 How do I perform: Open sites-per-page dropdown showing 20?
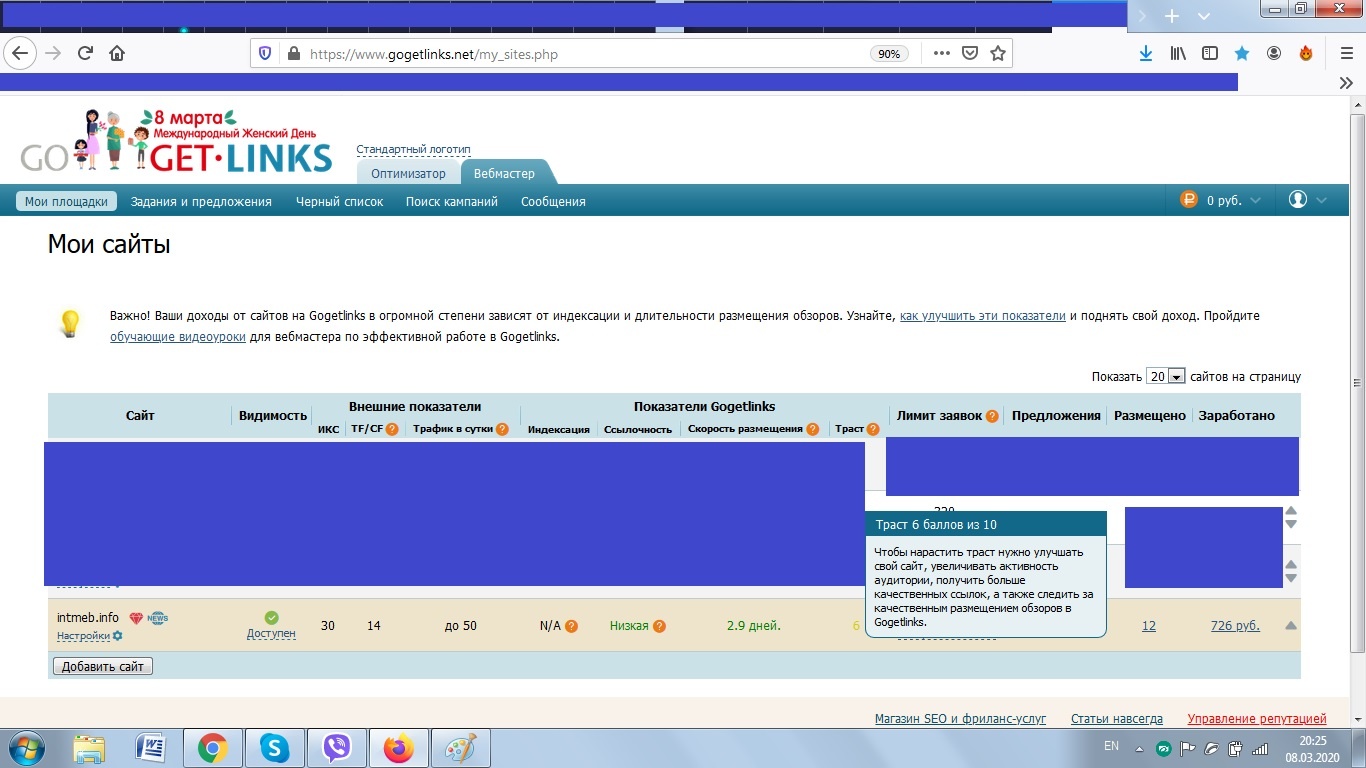(x=1166, y=377)
